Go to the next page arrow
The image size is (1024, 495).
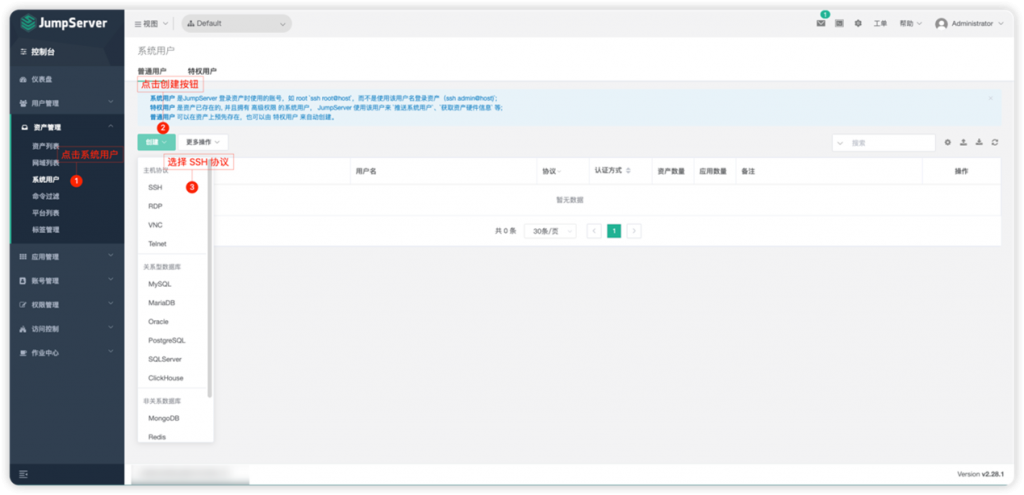633,231
